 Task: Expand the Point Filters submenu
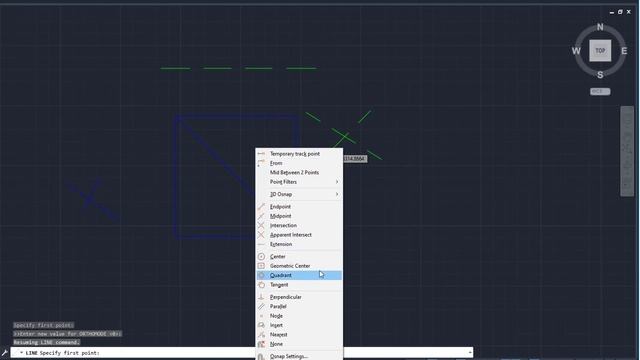pyautogui.click(x=299, y=182)
